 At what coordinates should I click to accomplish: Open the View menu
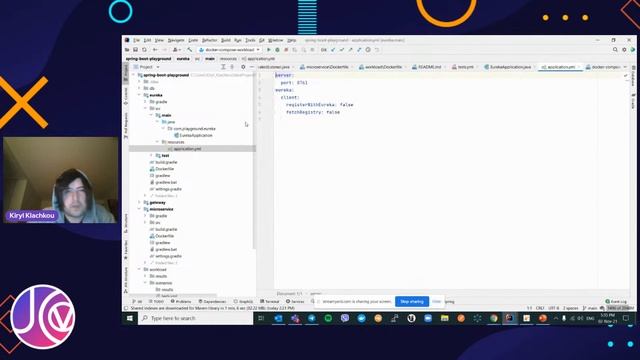(x=159, y=40)
